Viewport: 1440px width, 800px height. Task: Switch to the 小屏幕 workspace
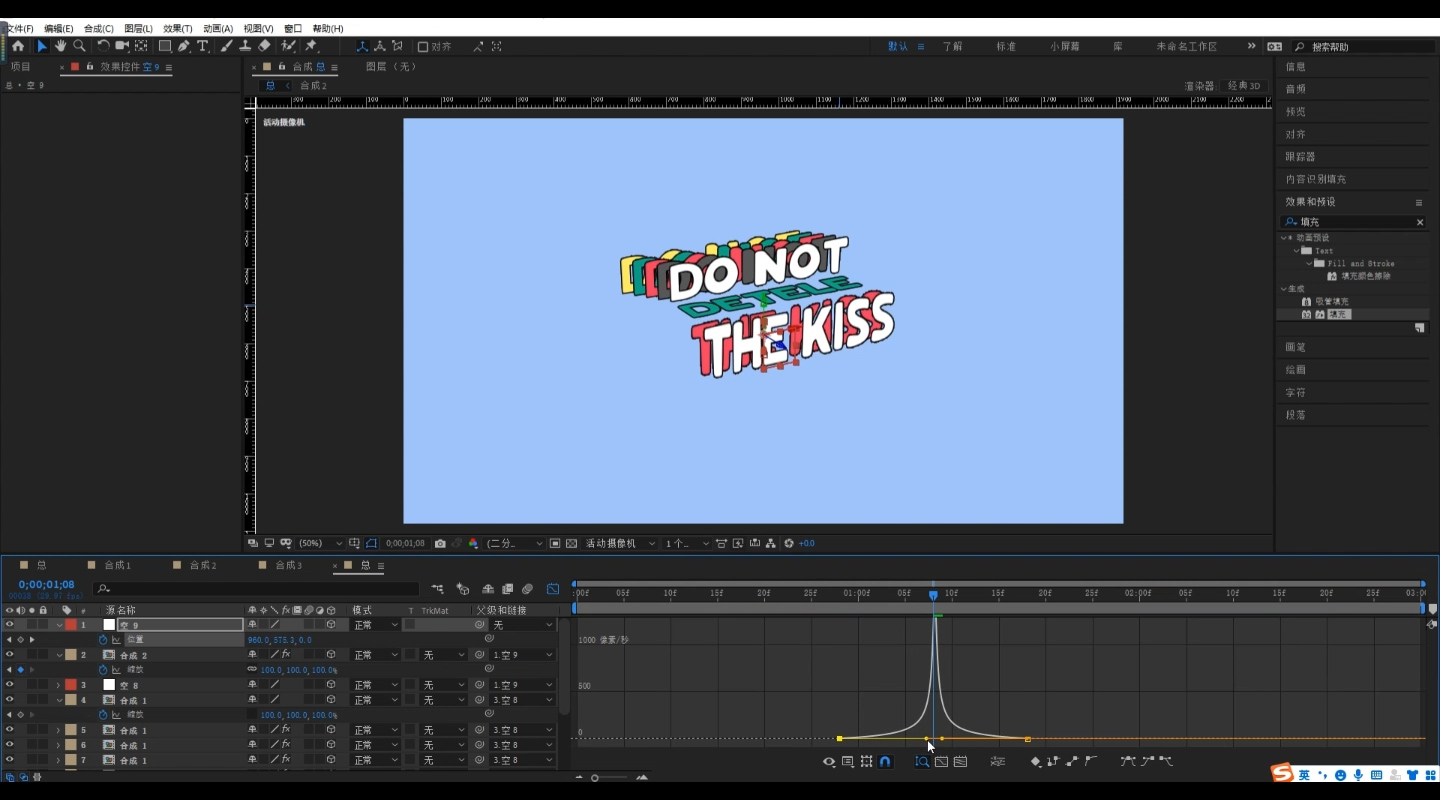(1065, 47)
